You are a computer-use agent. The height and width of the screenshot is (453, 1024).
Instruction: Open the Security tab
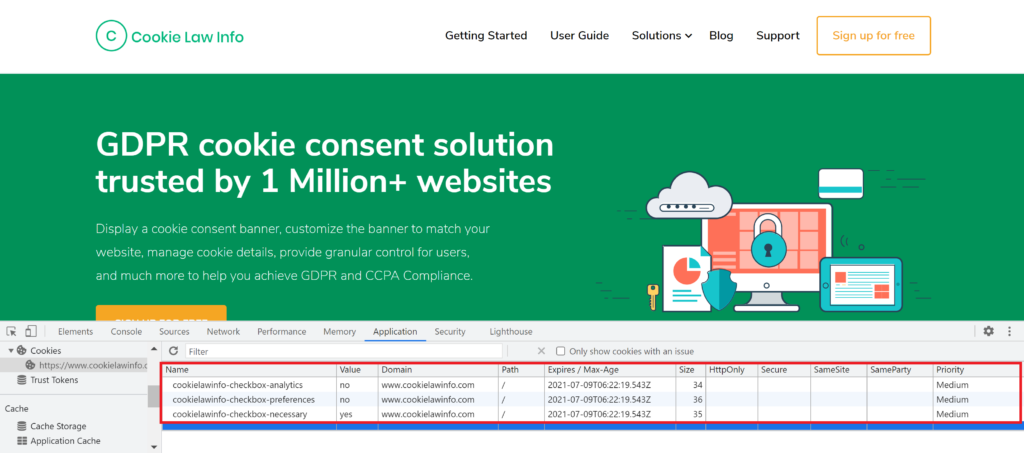450,332
